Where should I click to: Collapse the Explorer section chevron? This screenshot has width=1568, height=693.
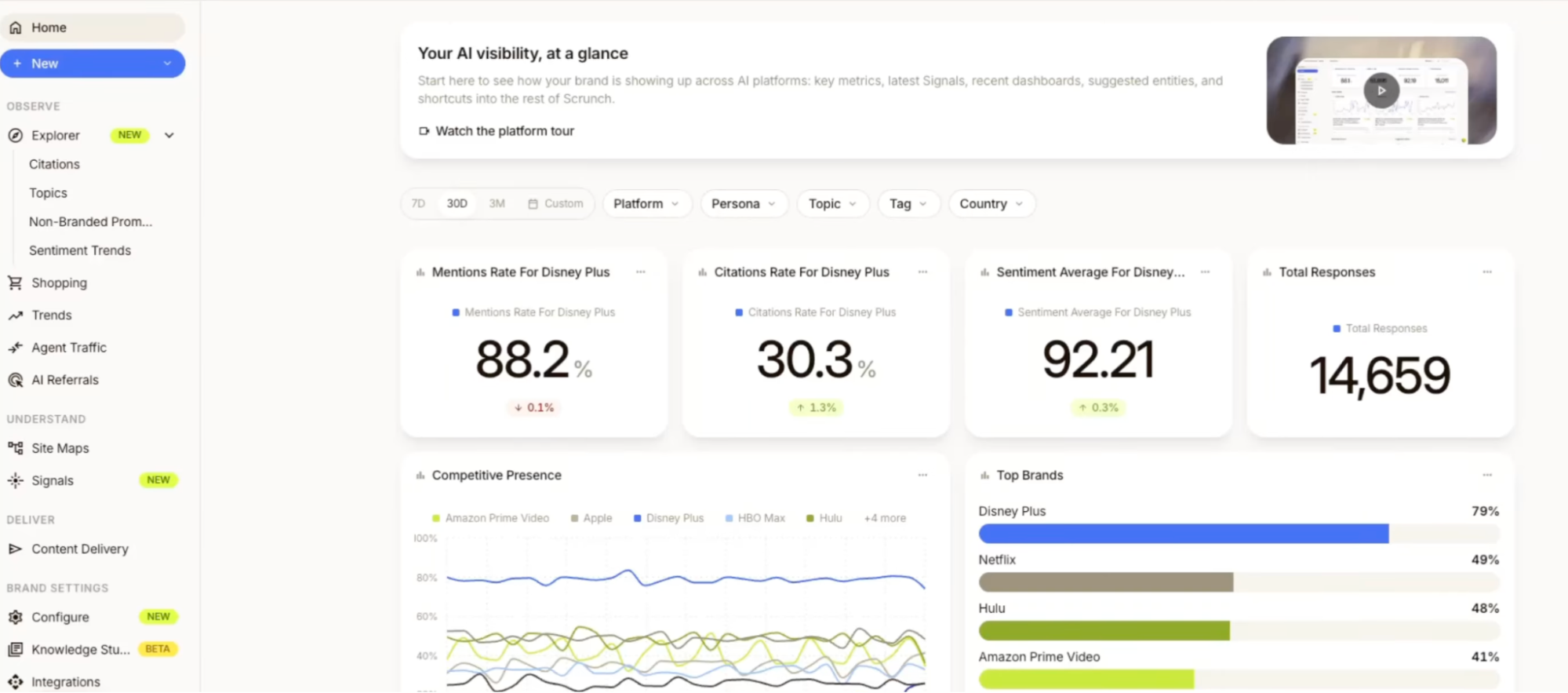tap(169, 135)
